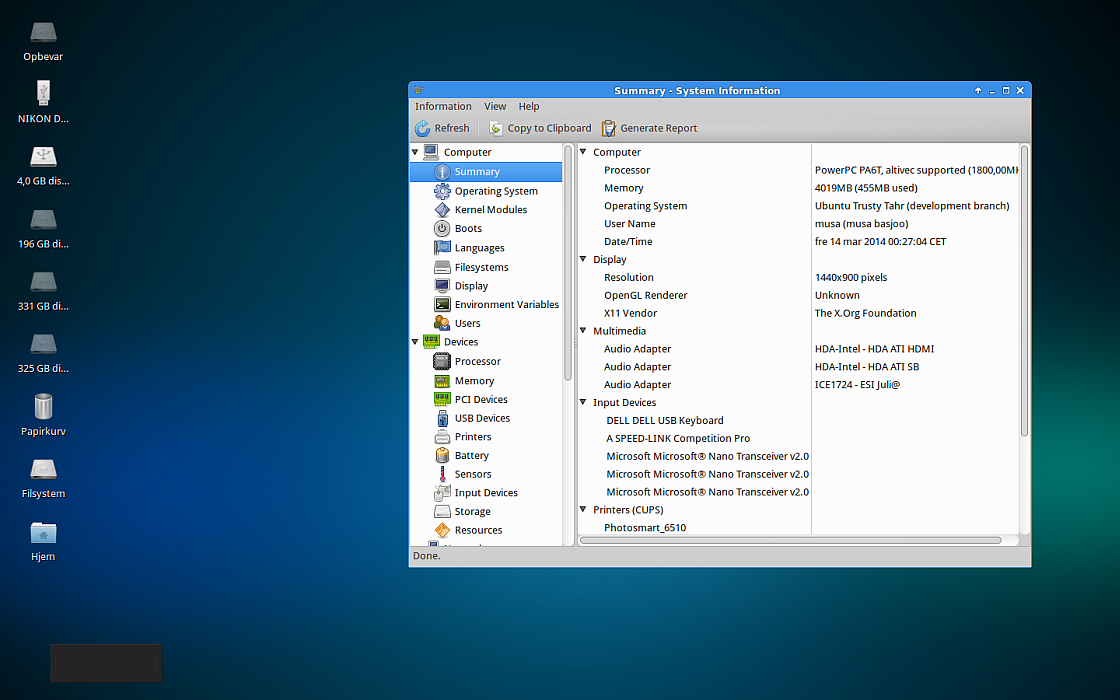
Task: Select the Battery icon in Devices
Action: pyautogui.click(x=442, y=455)
